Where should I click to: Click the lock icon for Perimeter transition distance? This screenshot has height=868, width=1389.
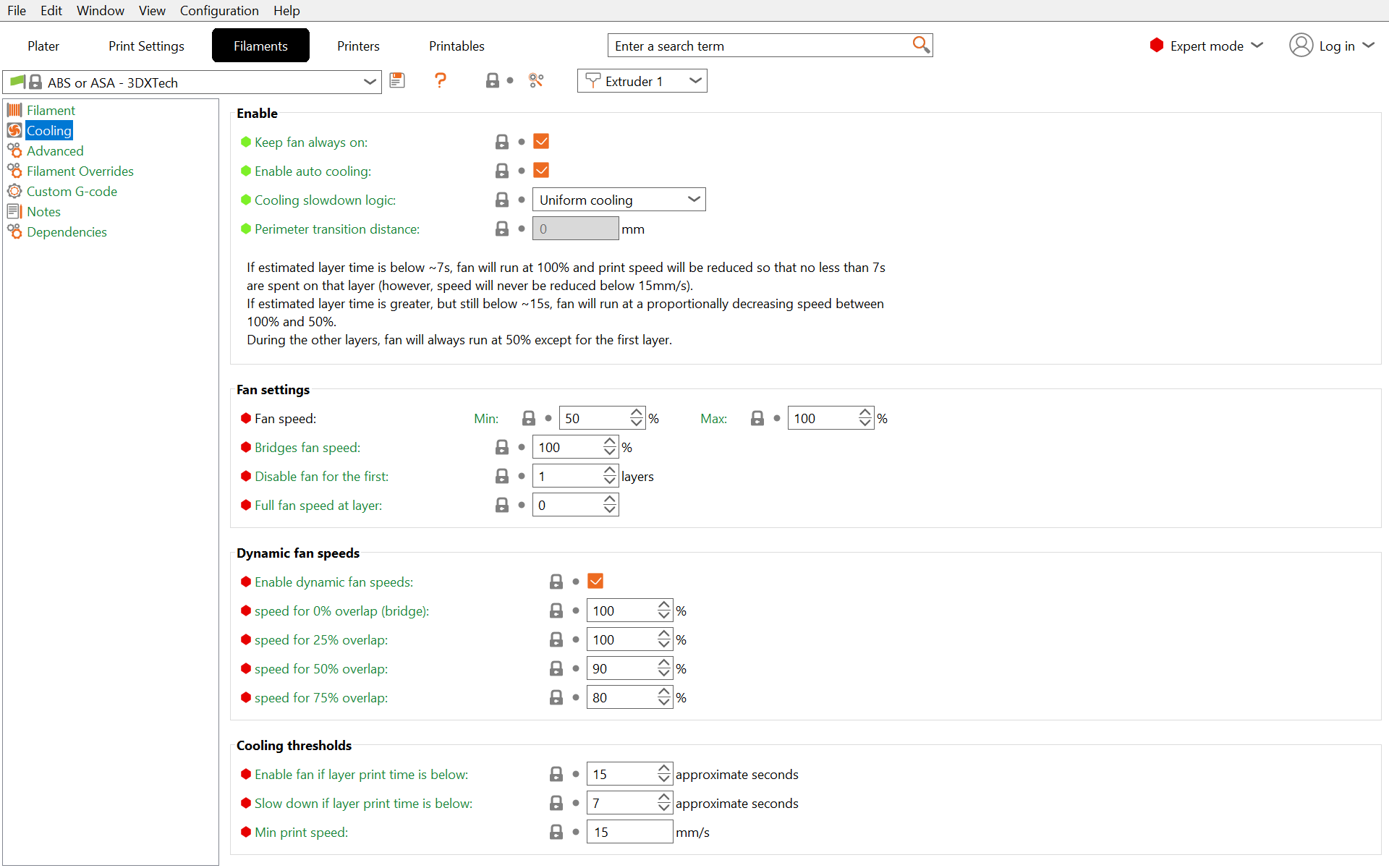[x=502, y=229]
